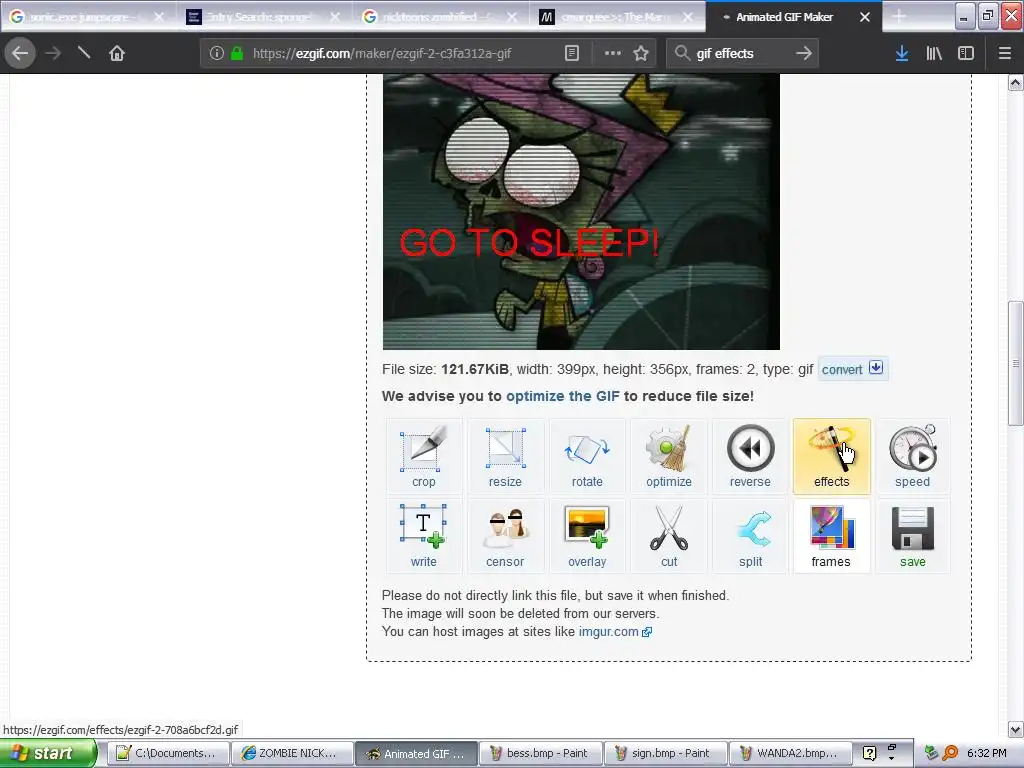Switch to C:\Documents taskbar window
The image size is (1024, 768).
pyautogui.click(x=167, y=753)
